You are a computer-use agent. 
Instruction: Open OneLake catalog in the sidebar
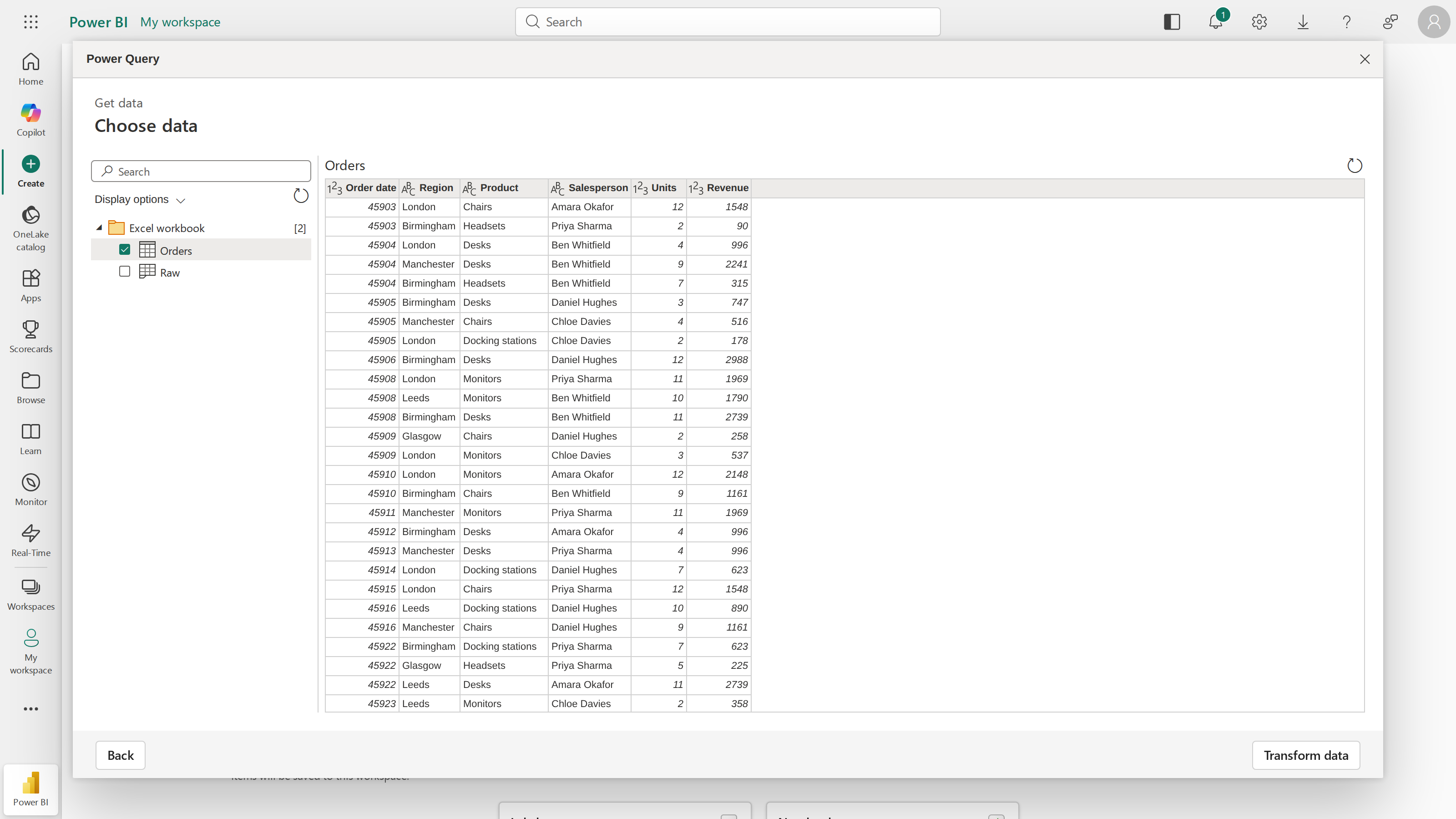30,228
